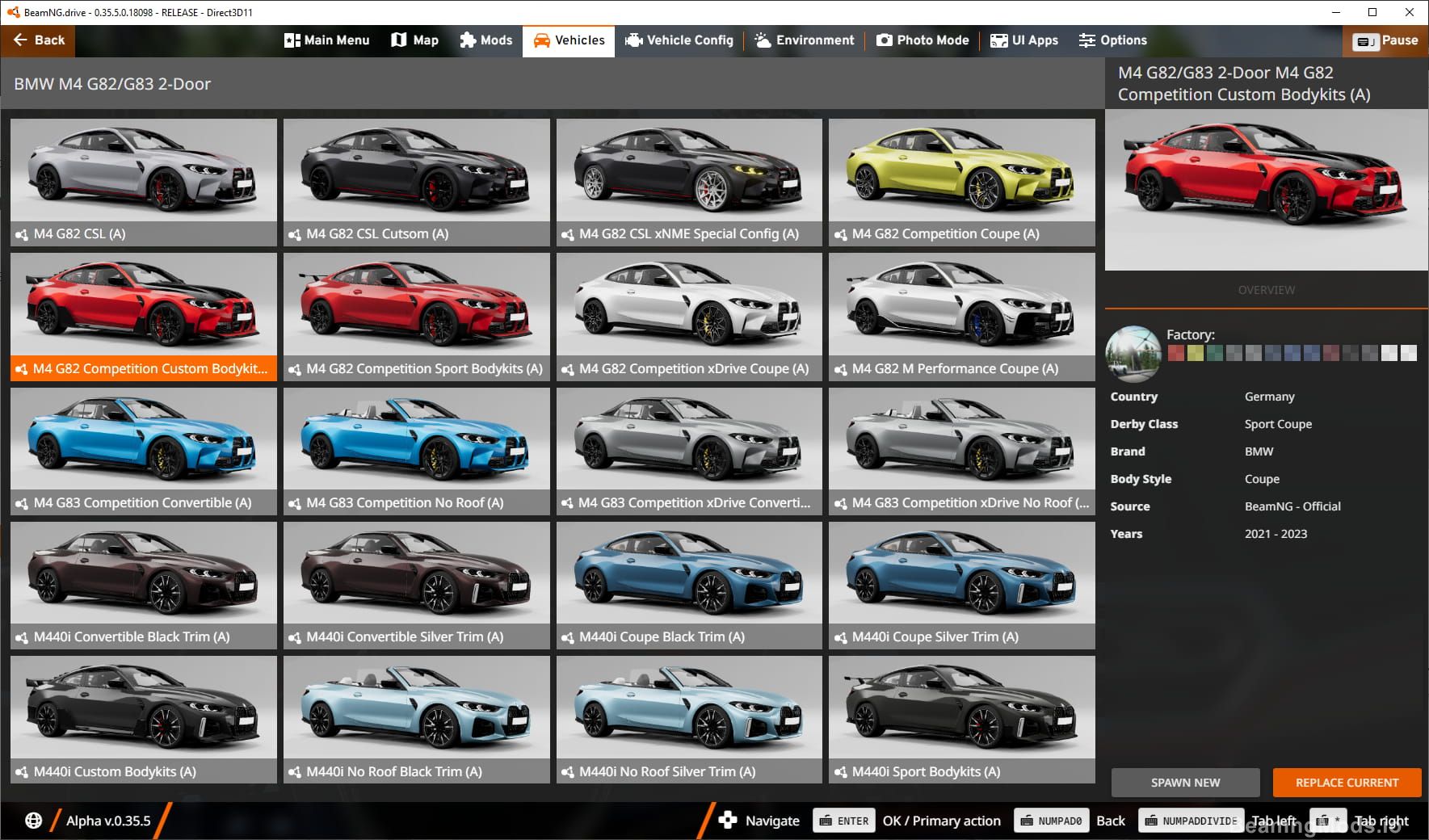This screenshot has height=840, width=1429.
Task: Click config icon beside M440i Custom Bodykits (A)
Action: [x=22, y=772]
